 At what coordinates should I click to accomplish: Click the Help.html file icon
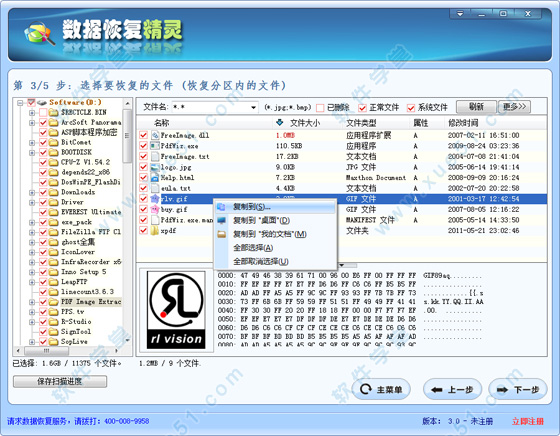[155, 177]
